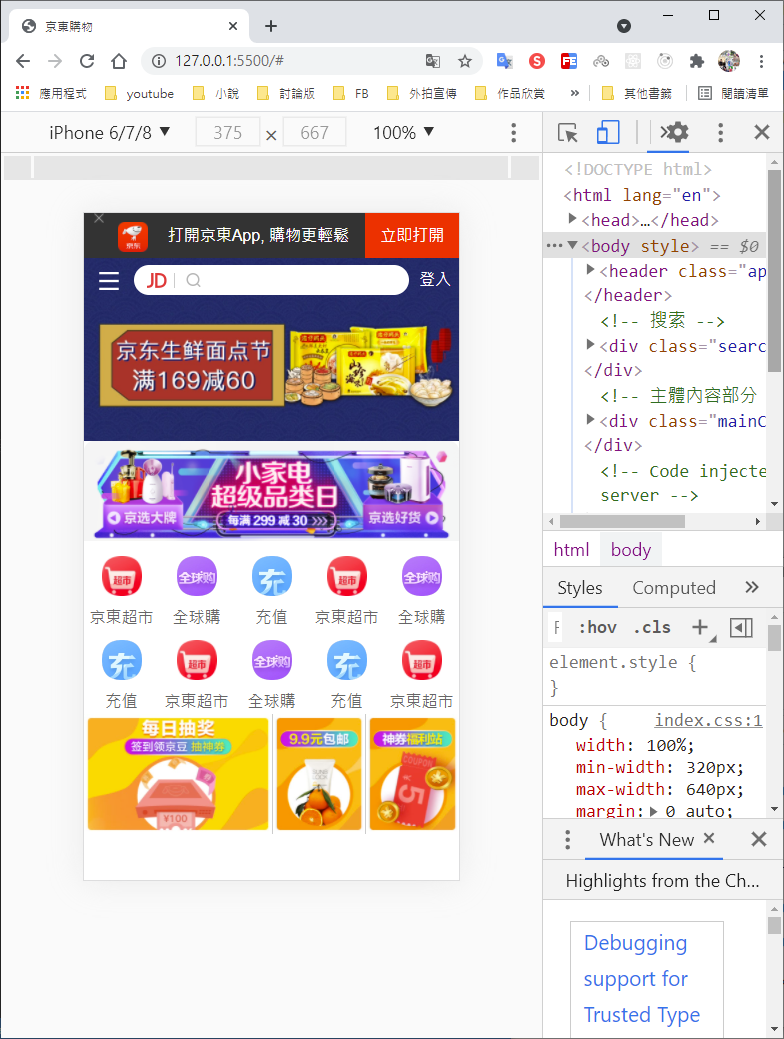Open index.css:1 source link
Image resolution: width=784 pixels, height=1039 pixels.
pos(708,720)
